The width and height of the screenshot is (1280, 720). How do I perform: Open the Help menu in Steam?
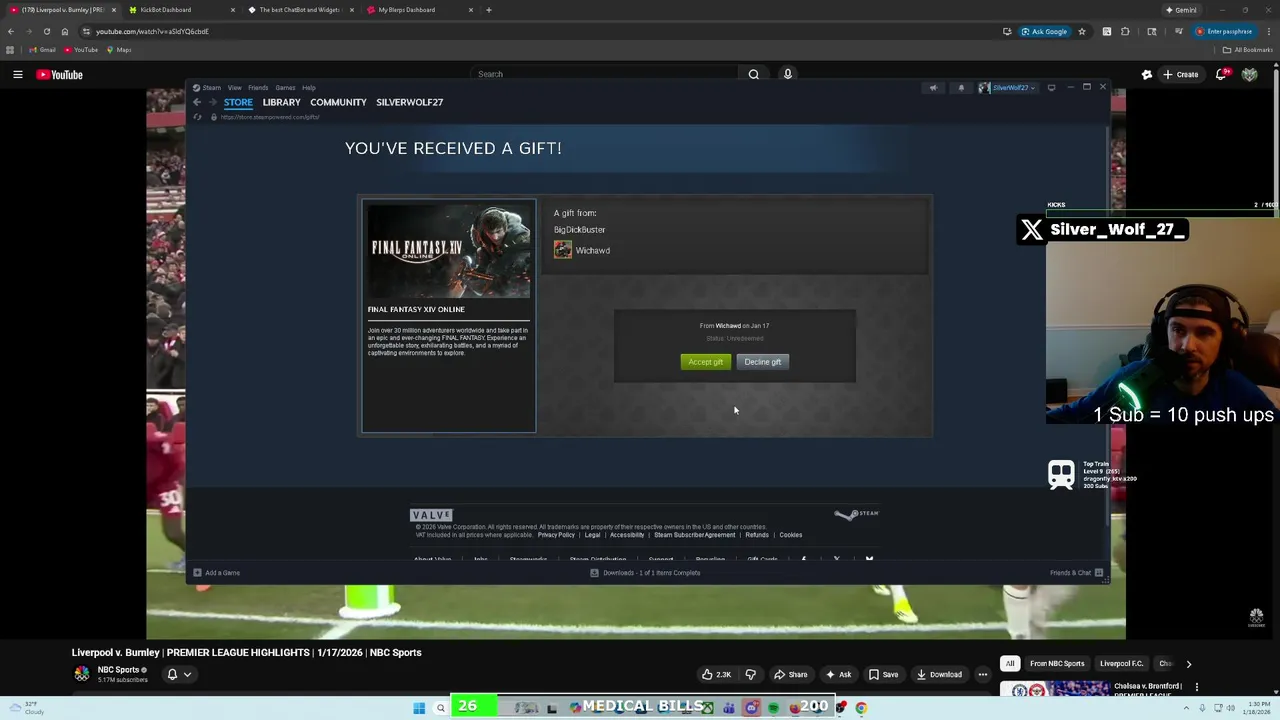point(309,88)
